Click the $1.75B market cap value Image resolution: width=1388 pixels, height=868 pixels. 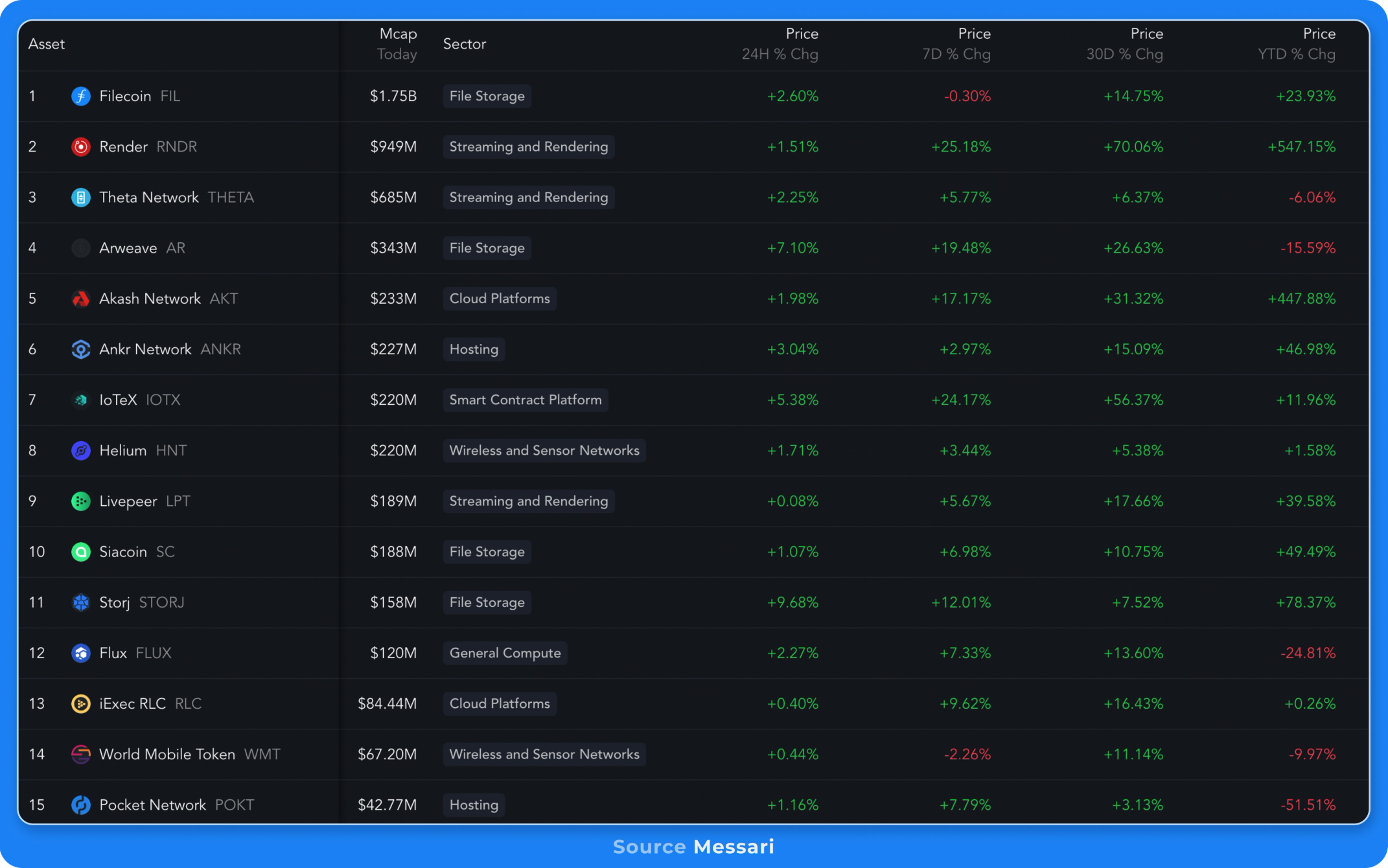[x=393, y=97]
